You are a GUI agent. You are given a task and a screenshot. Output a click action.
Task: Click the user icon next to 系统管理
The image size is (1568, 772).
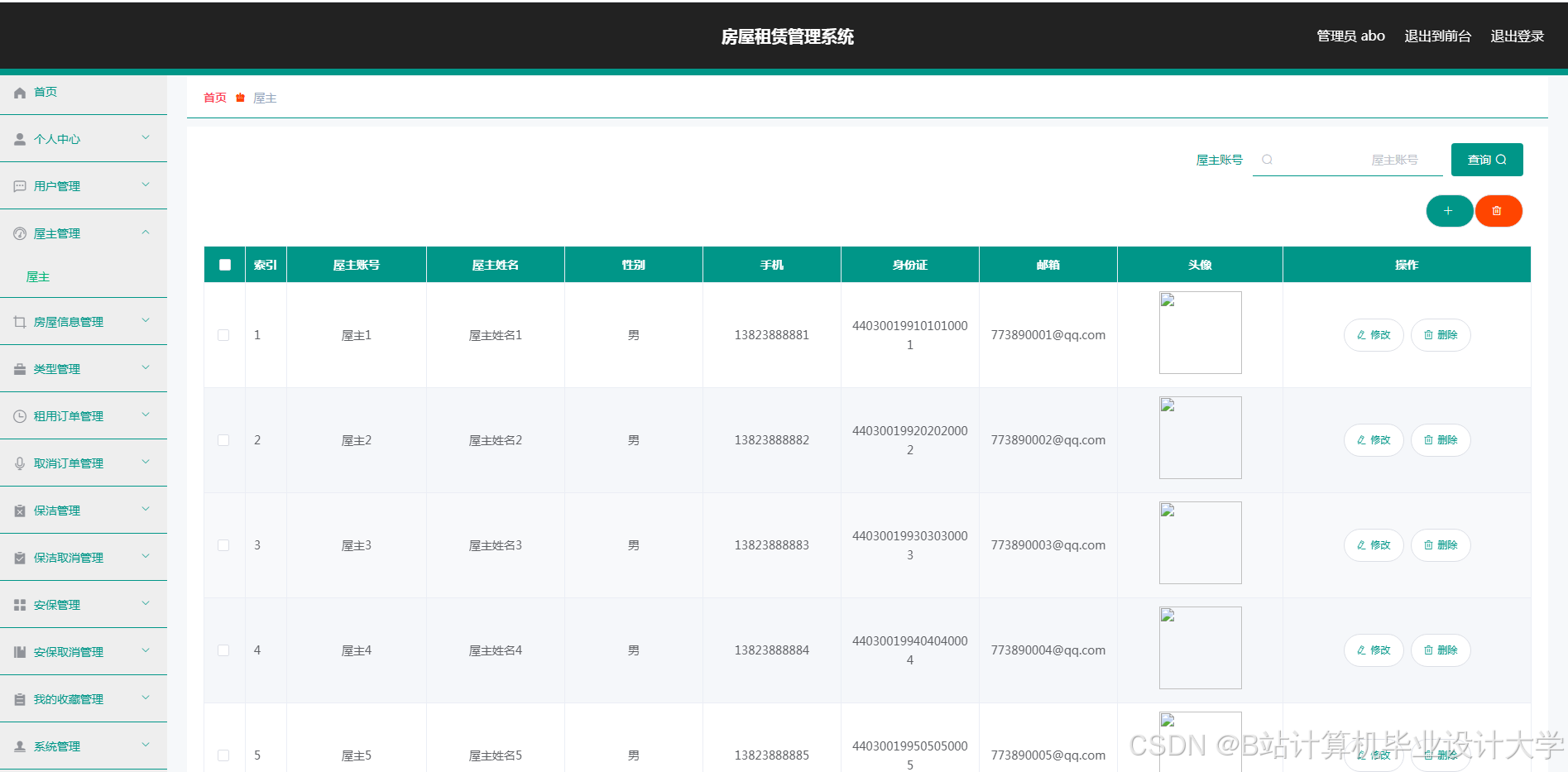coord(20,747)
